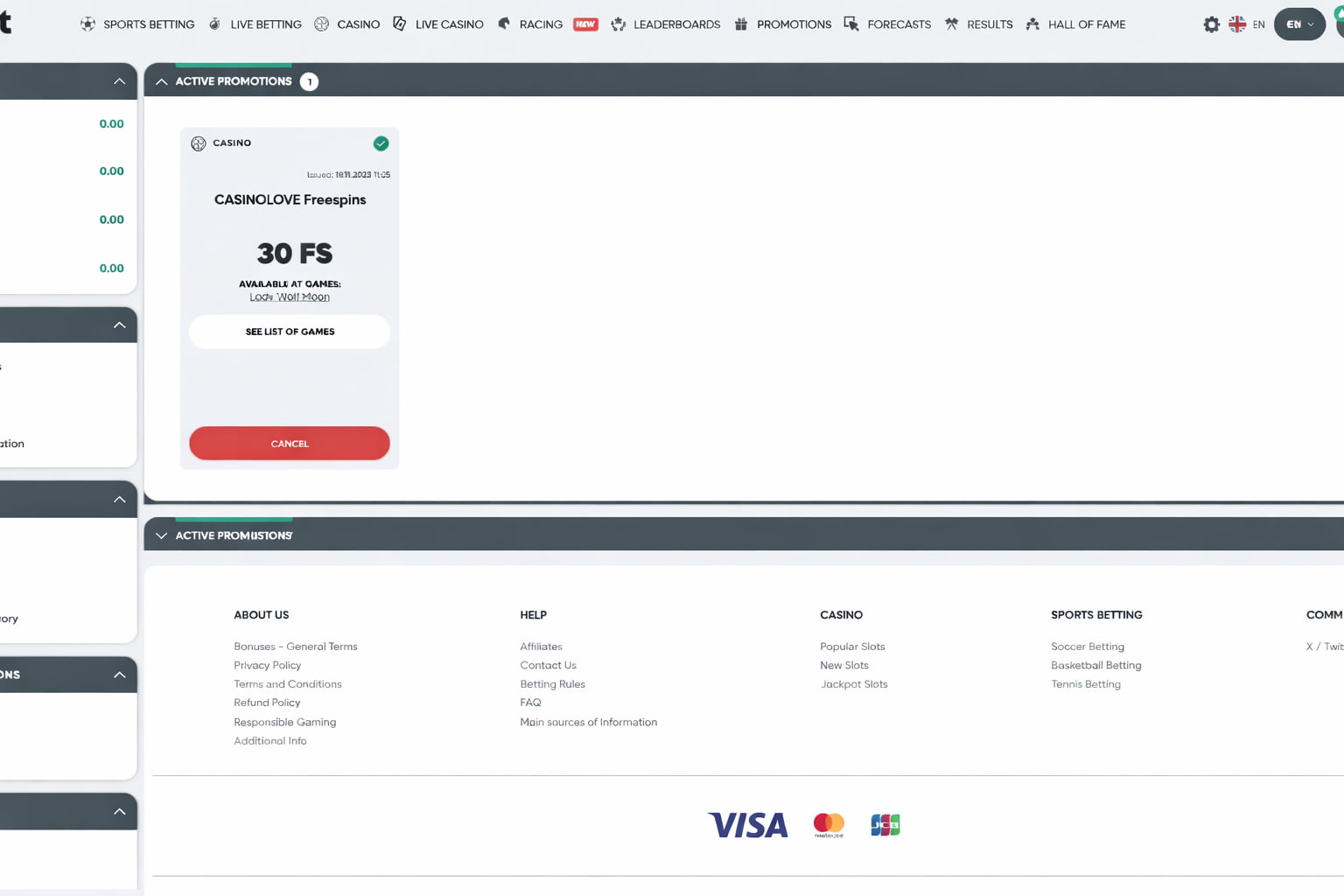Open Responsible Gaming footer link
1344x896 pixels.
[284, 722]
